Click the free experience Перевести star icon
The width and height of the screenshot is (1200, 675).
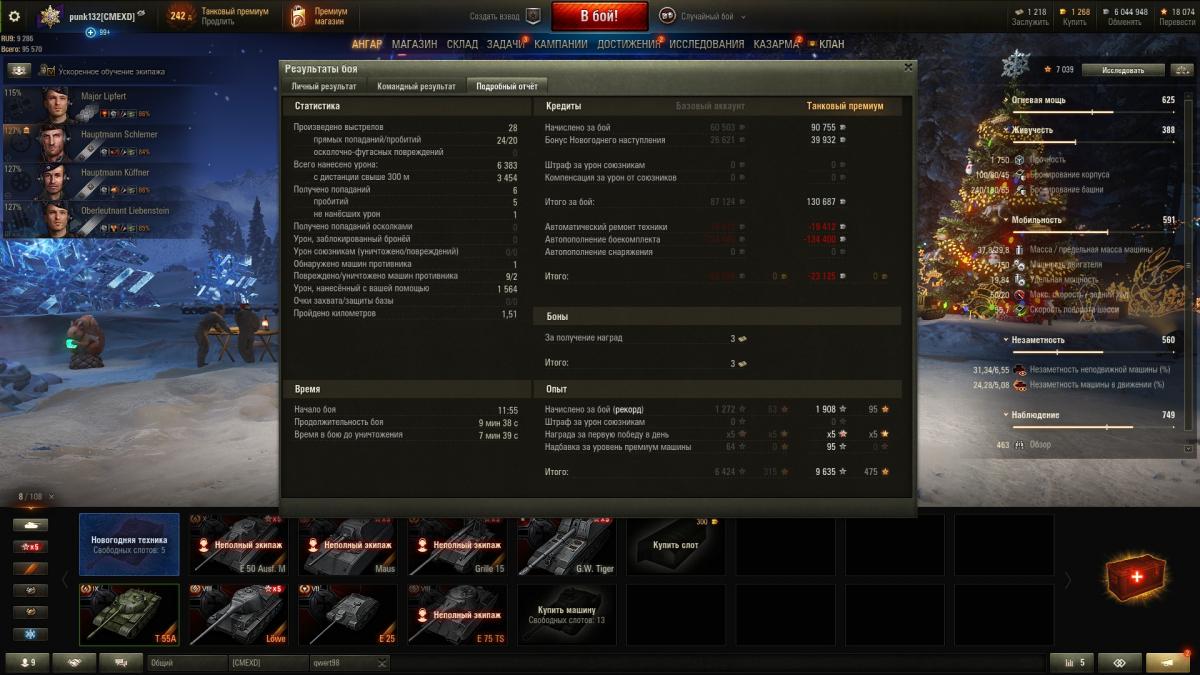coord(1162,12)
